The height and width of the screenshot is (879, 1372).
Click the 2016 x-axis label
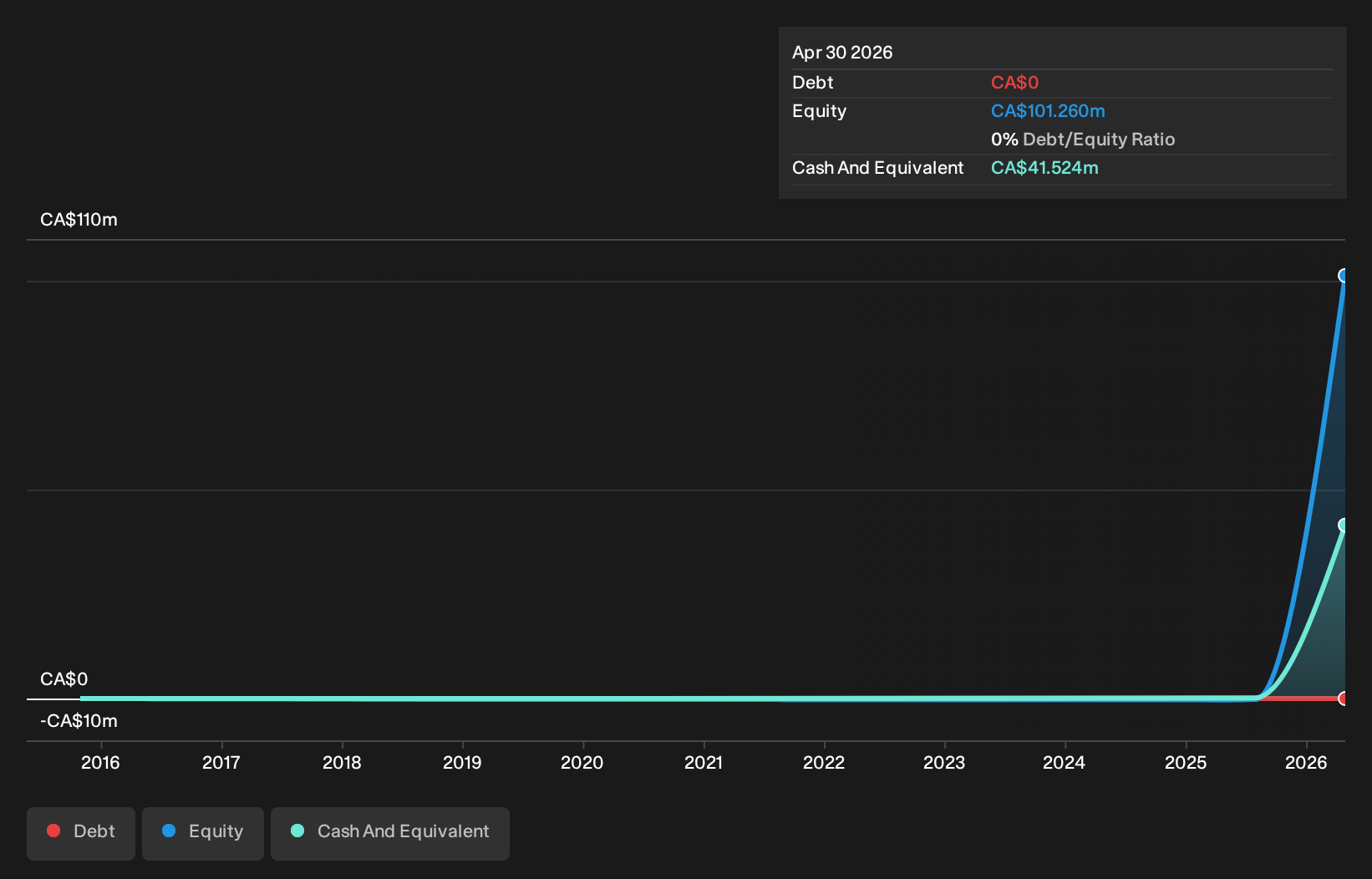100,762
